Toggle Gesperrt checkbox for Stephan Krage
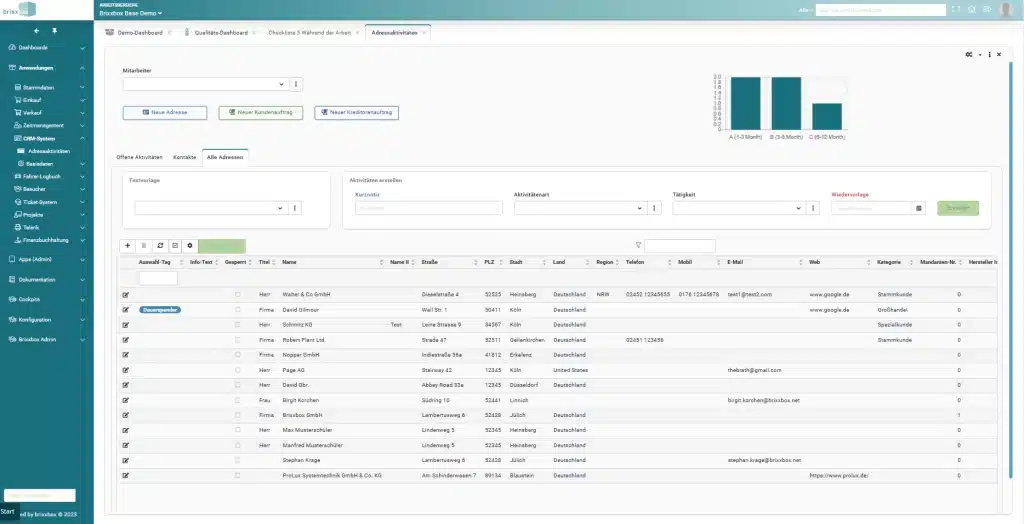 click(x=238, y=460)
